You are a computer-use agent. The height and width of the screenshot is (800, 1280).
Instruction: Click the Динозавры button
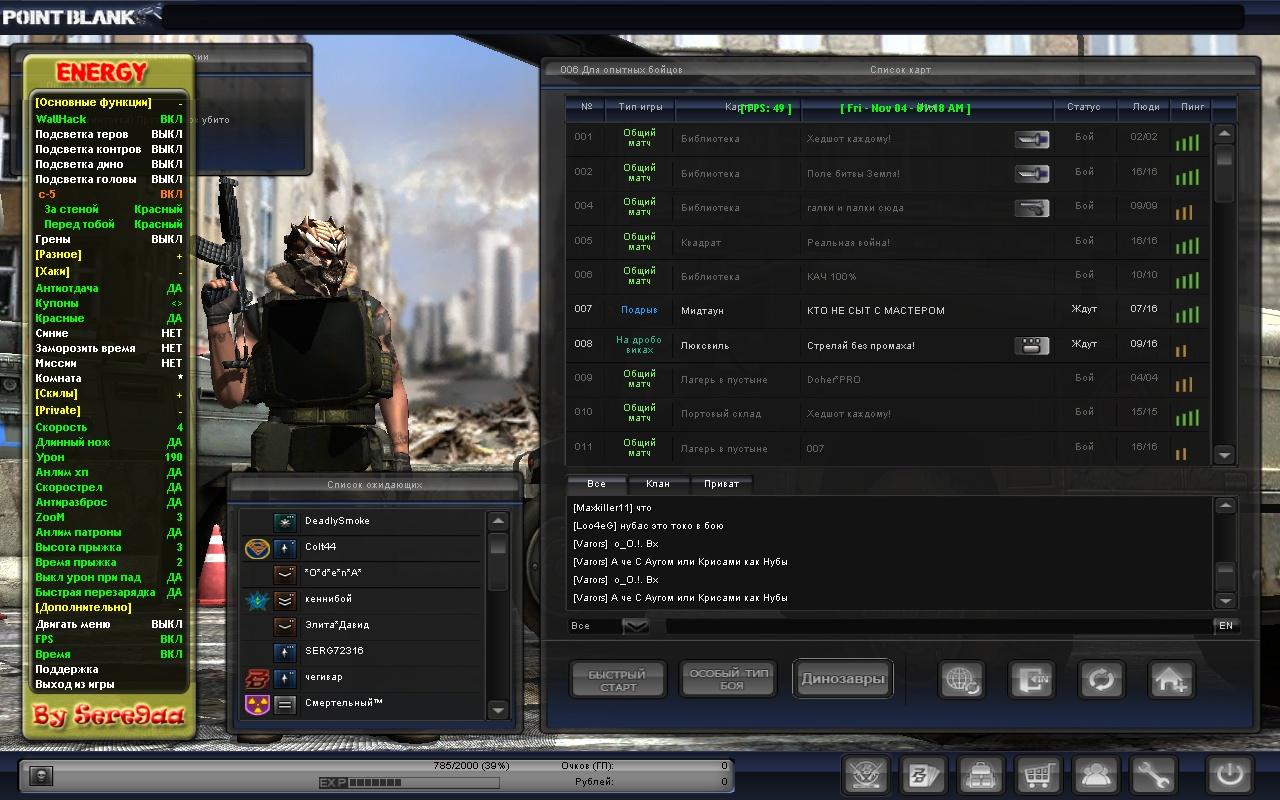pos(843,679)
